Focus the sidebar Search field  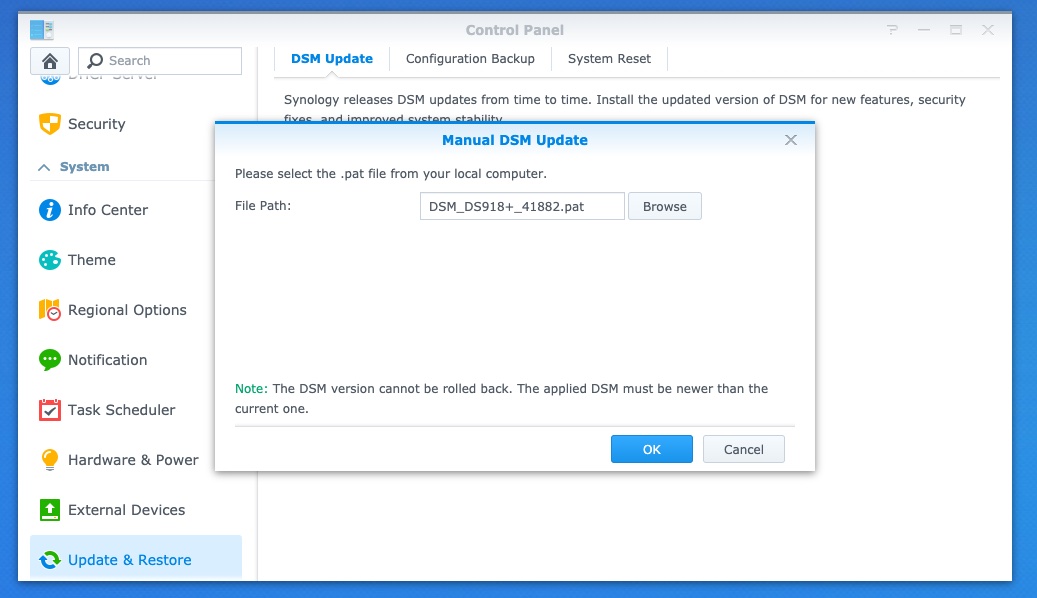point(160,61)
